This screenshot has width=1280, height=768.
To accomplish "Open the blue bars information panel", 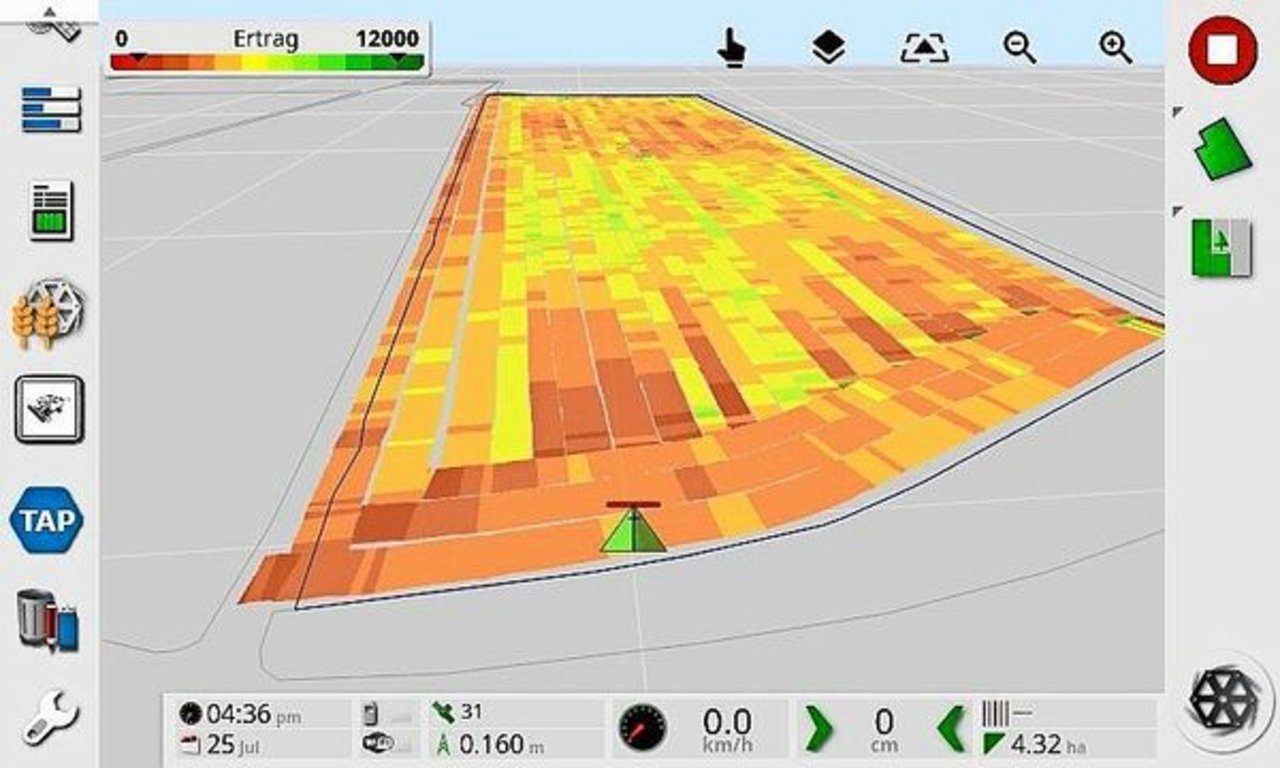I will (50, 109).
